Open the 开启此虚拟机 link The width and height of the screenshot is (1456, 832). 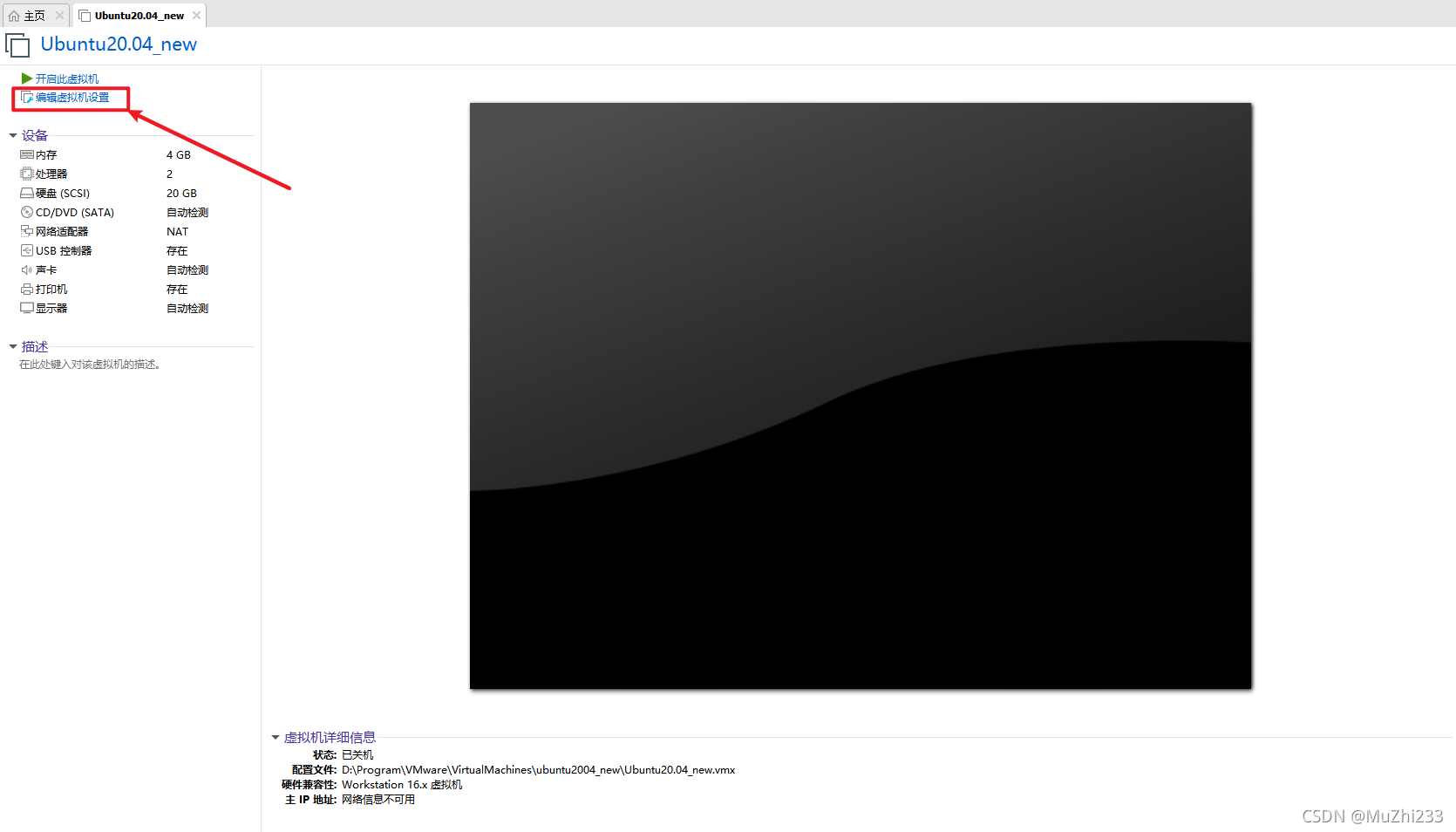click(x=67, y=78)
